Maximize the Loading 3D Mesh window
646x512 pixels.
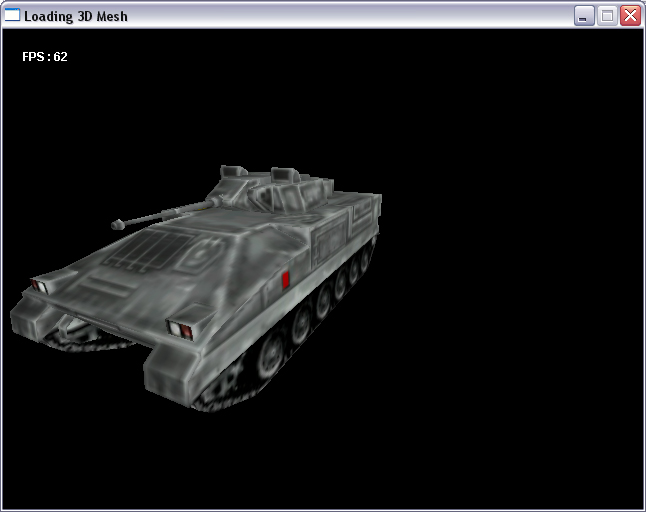pos(607,16)
